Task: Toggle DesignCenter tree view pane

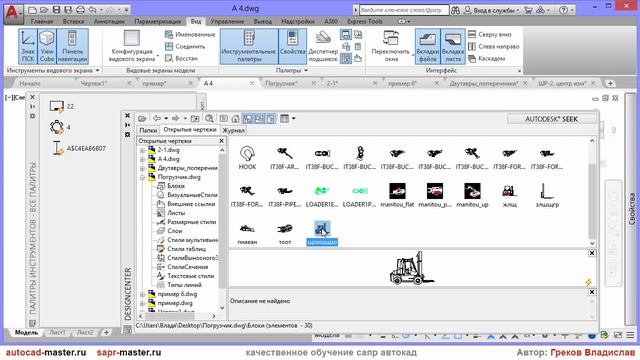Action: (247, 119)
